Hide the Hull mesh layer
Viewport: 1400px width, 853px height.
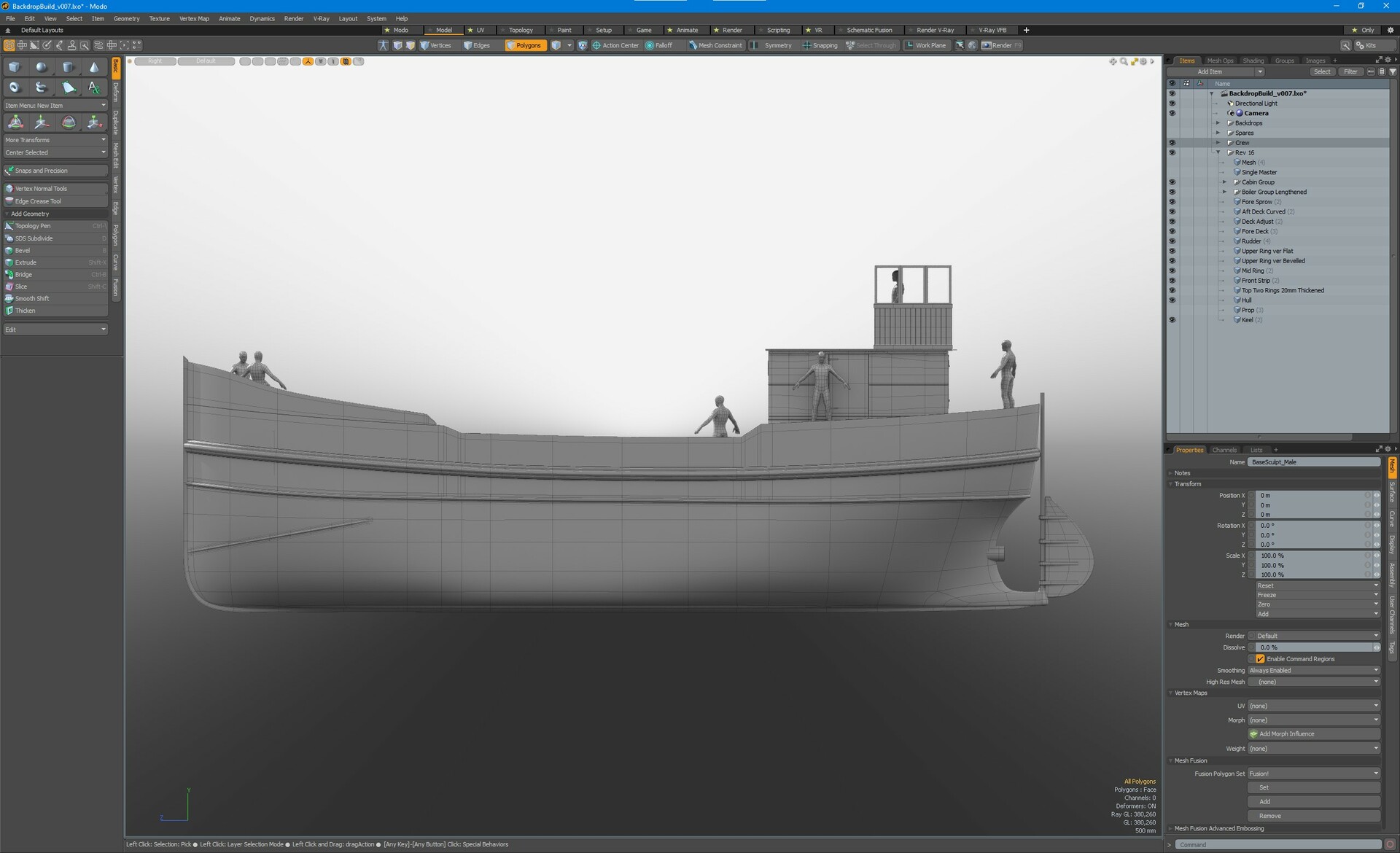click(1172, 300)
